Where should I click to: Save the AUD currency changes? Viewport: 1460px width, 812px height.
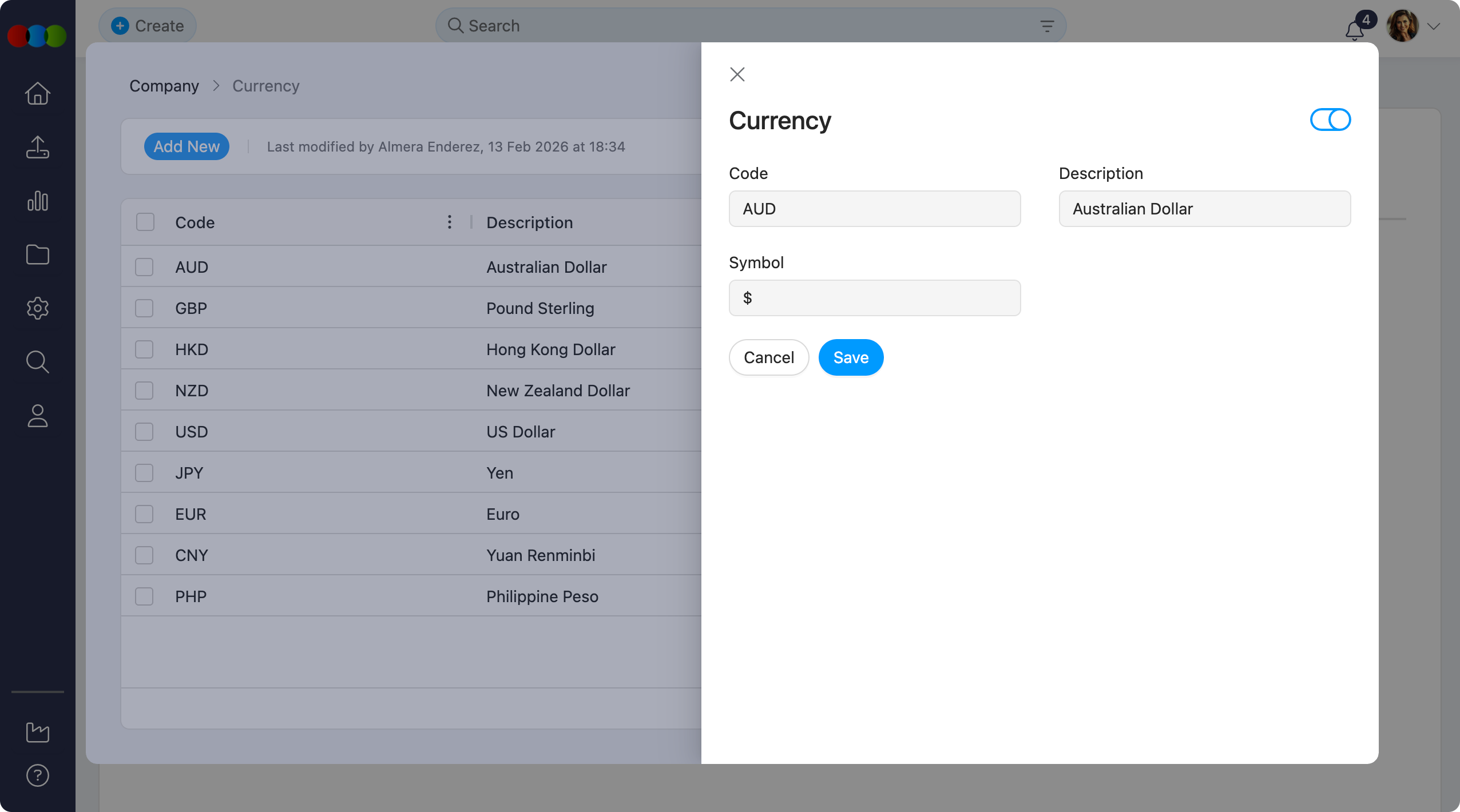pyautogui.click(x=850, y=357)
